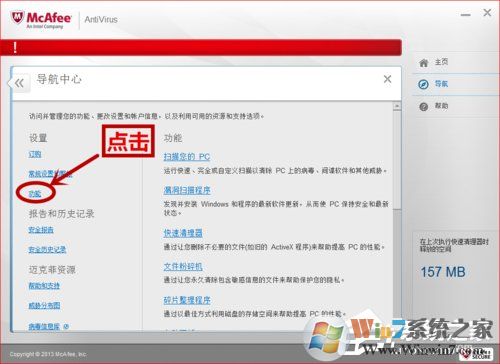Open the 功能 link under 设置
Screen dimensions: 500x364
tap(35, 193)
